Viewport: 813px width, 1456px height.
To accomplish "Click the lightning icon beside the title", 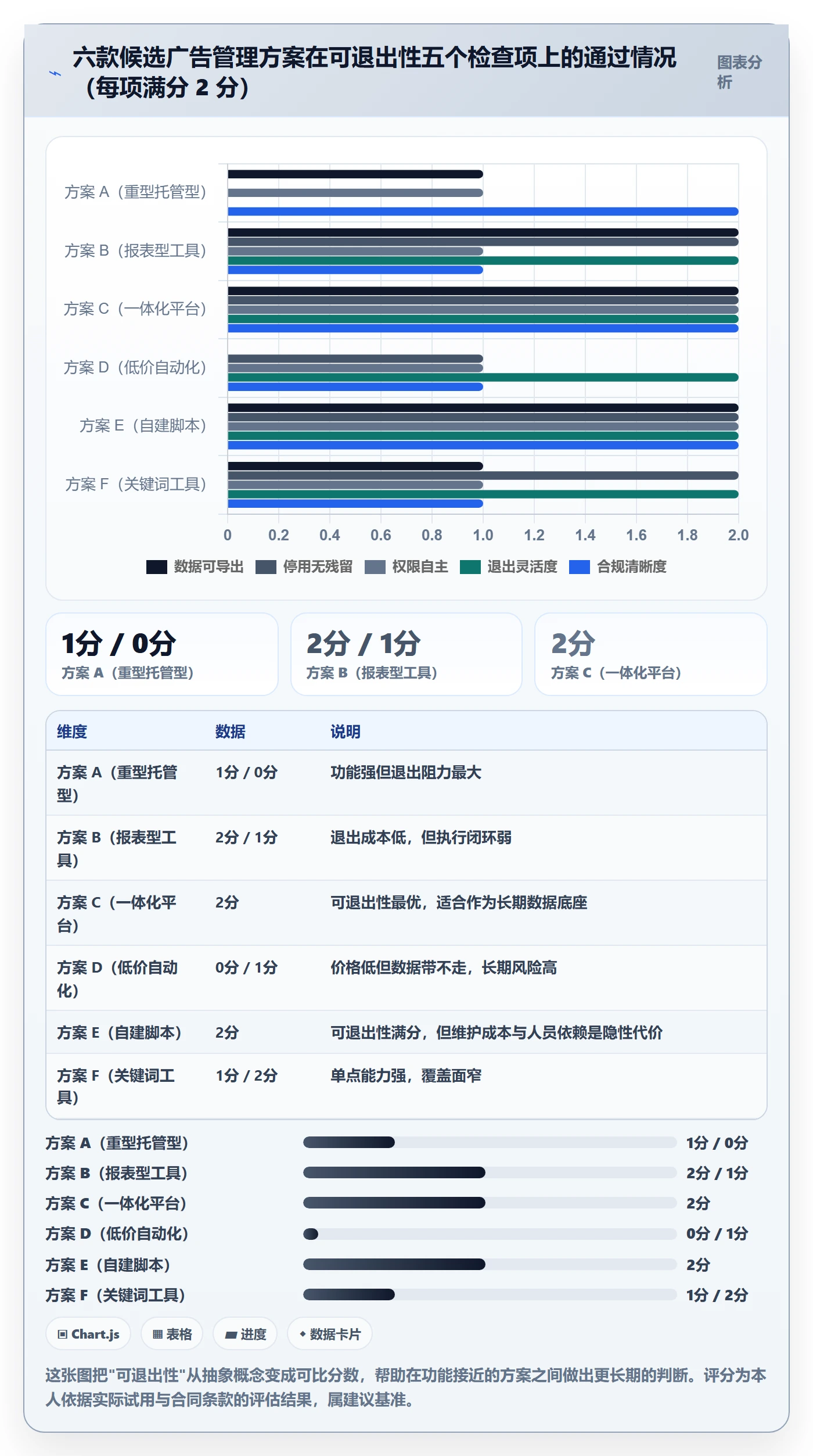I will coord(55,73).
